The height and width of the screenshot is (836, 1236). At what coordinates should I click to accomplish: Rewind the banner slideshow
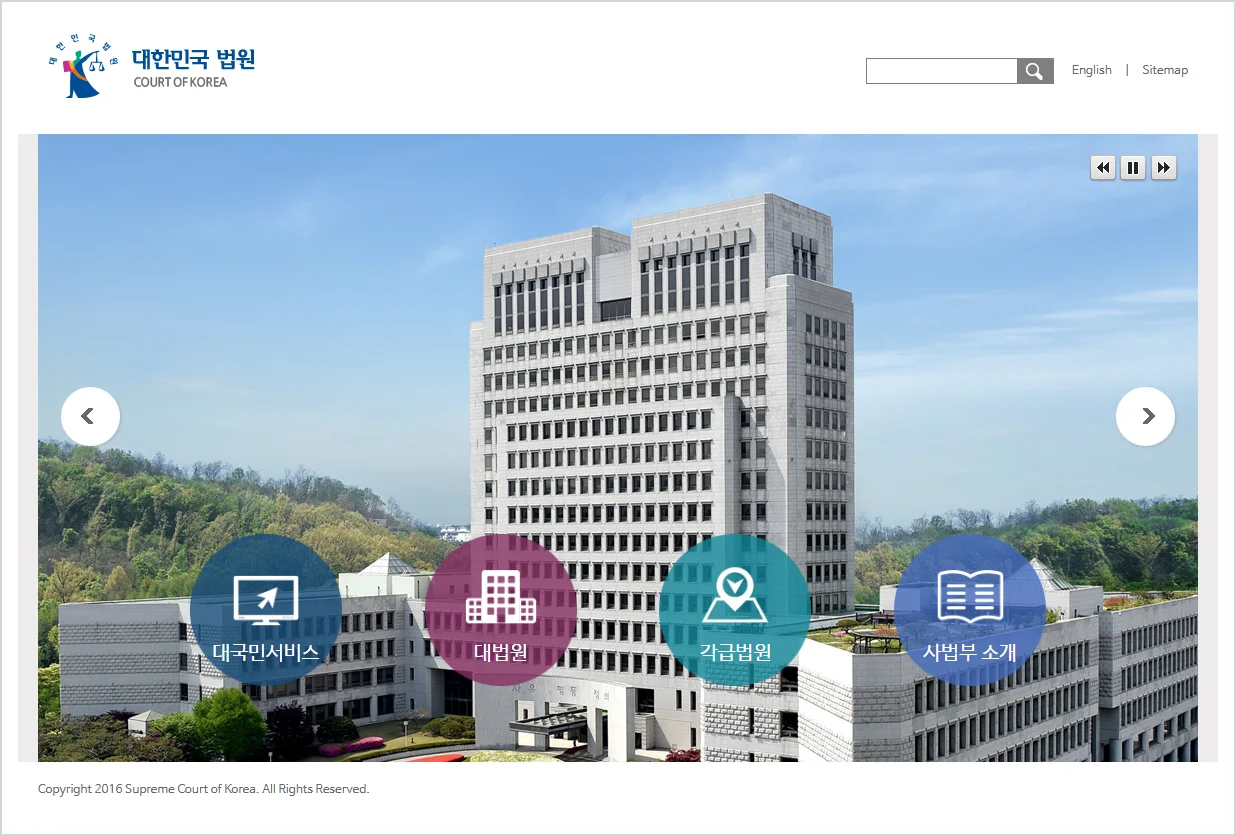[1103, 168]
